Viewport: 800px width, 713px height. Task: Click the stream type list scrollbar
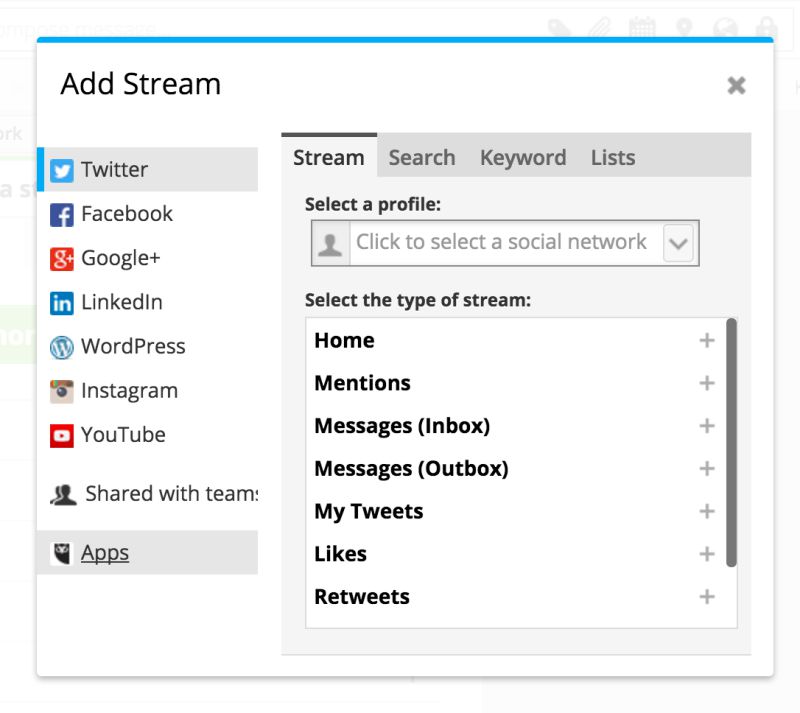pos(731,442)
